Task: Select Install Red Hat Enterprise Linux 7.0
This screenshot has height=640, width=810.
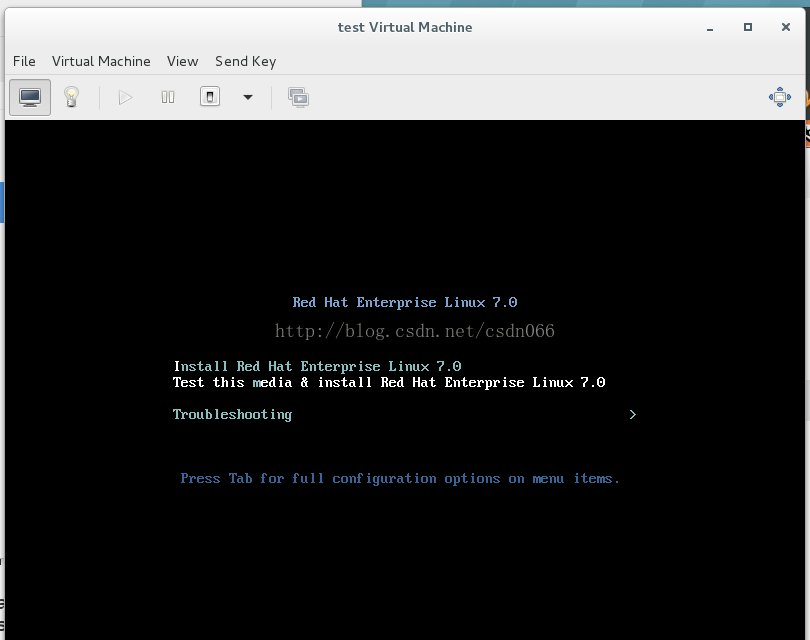Action: [x=317, y=366]
